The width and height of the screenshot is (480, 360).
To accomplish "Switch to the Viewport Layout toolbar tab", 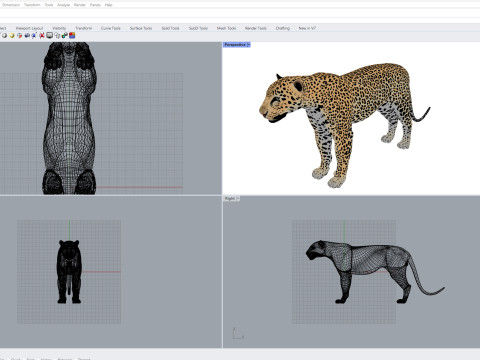I will [29, 28].
